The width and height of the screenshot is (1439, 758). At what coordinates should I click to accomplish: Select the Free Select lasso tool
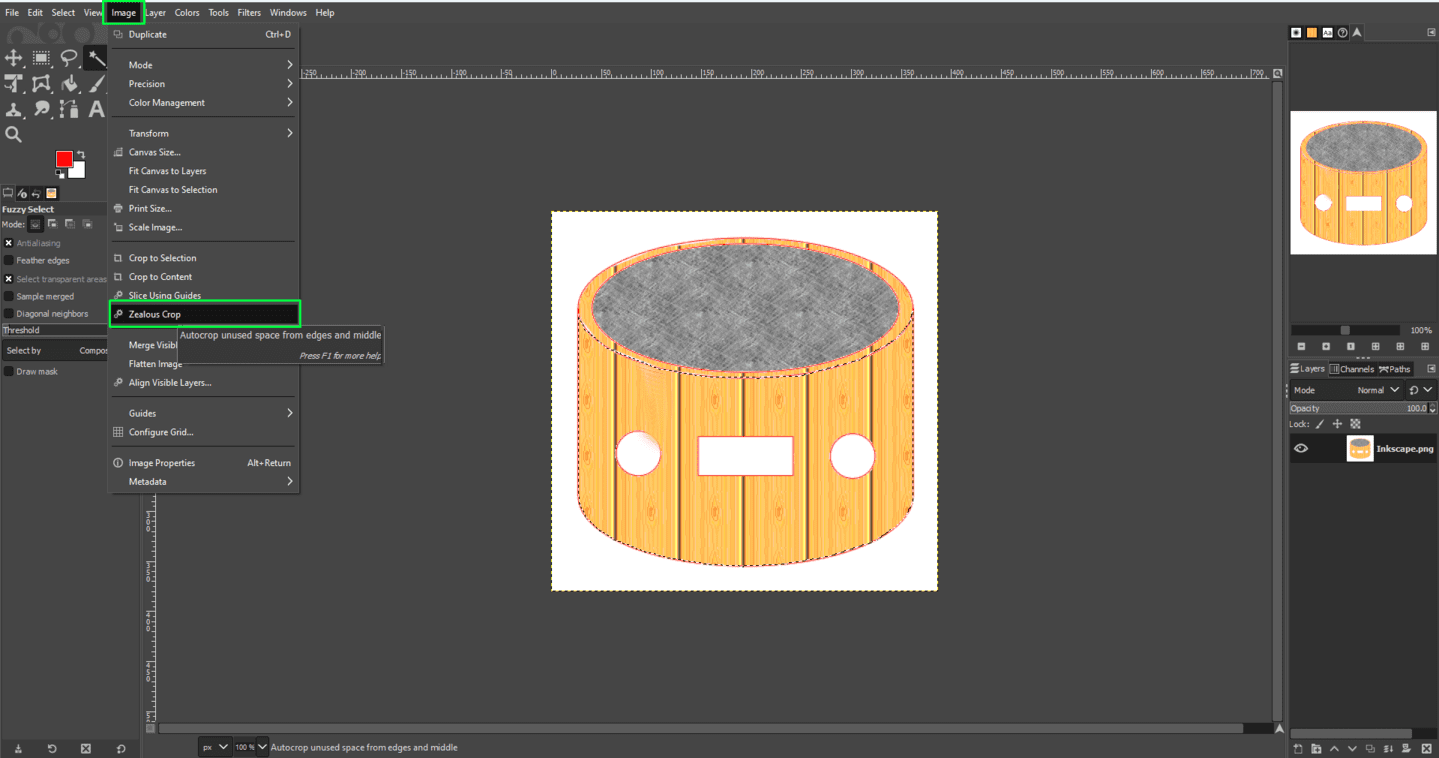point(69,58)
